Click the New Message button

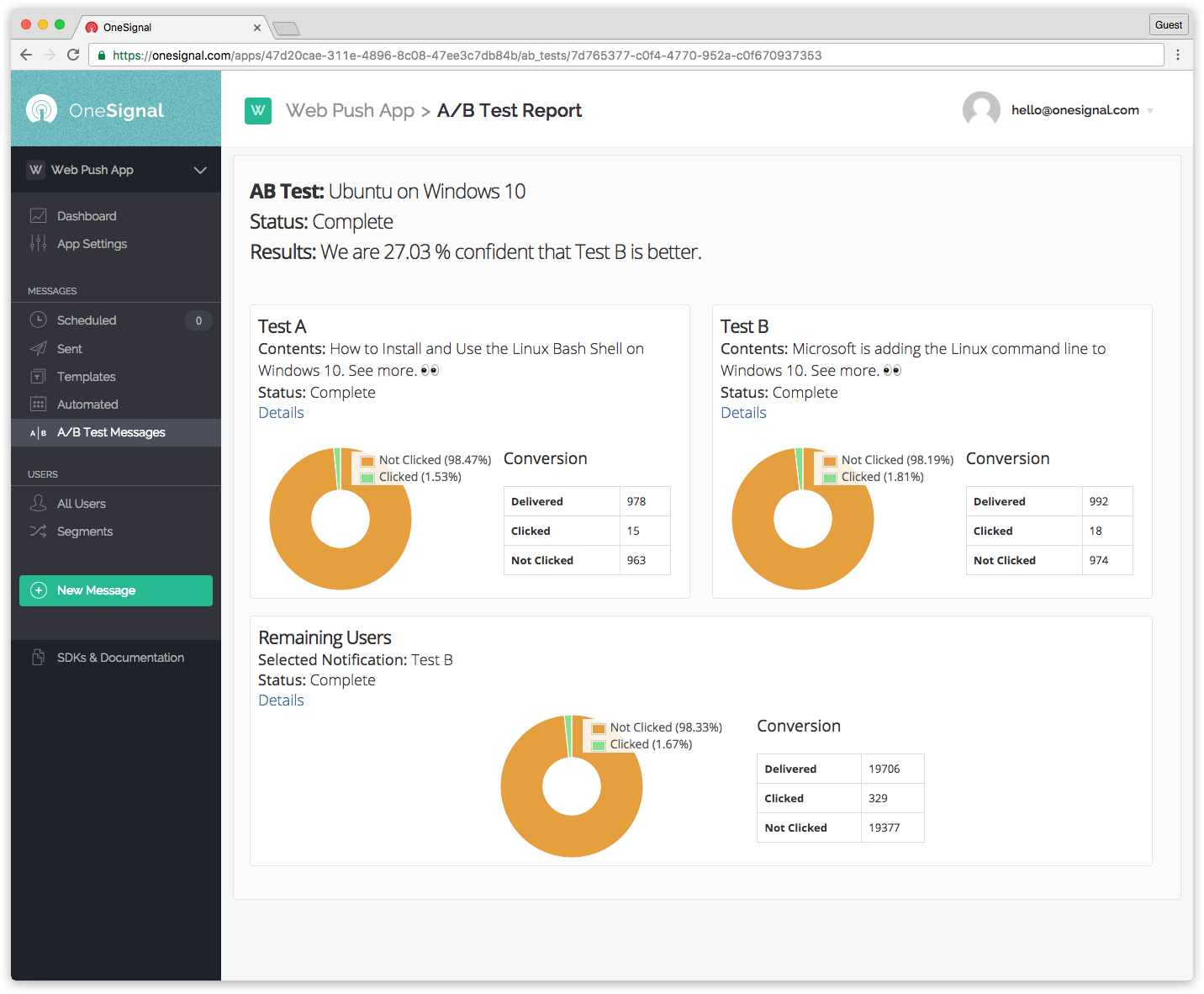pos(116,590)
